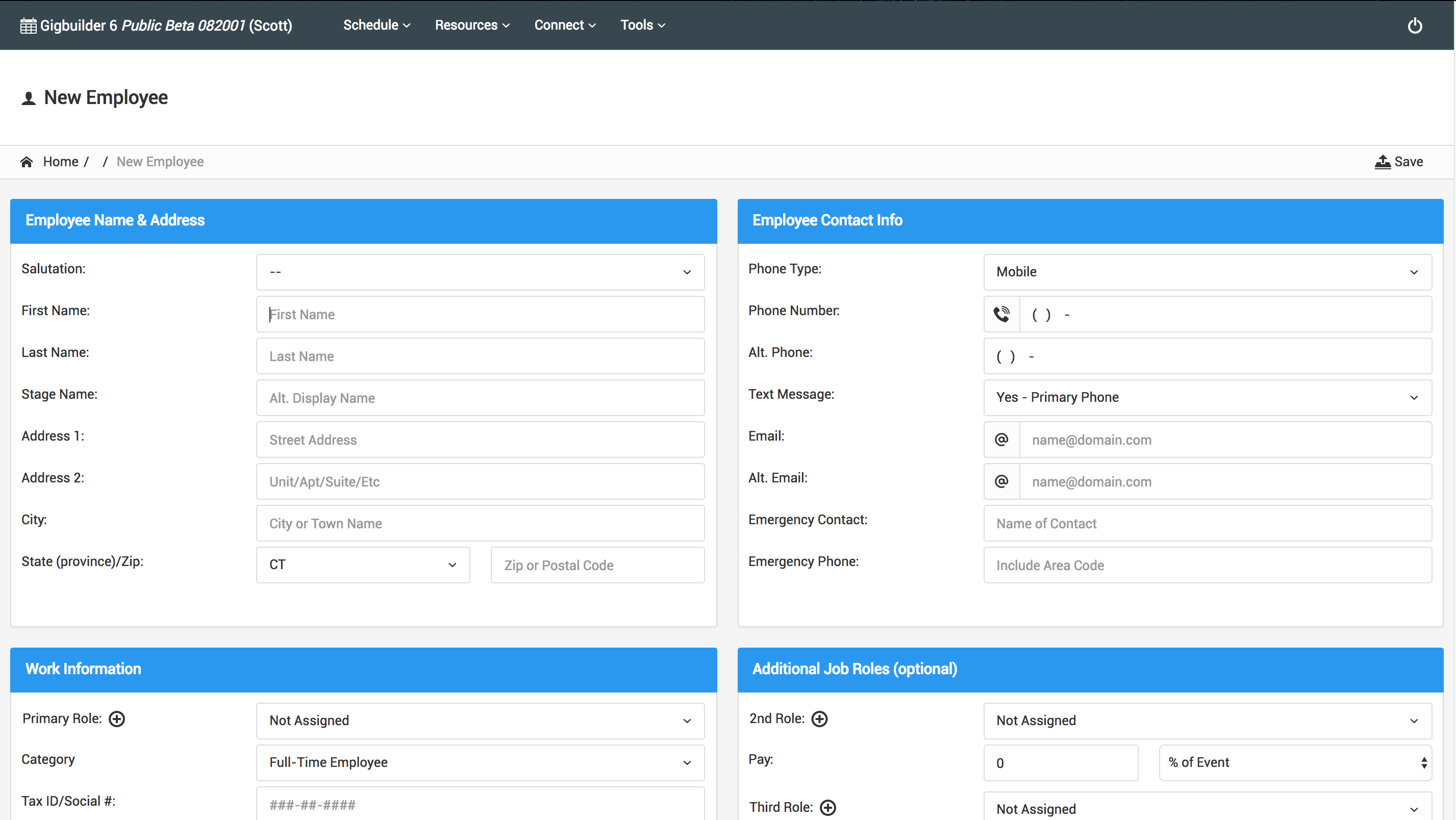Open the State dropdown showing CT
1456x820 pixels.
[x=362, y=565]
